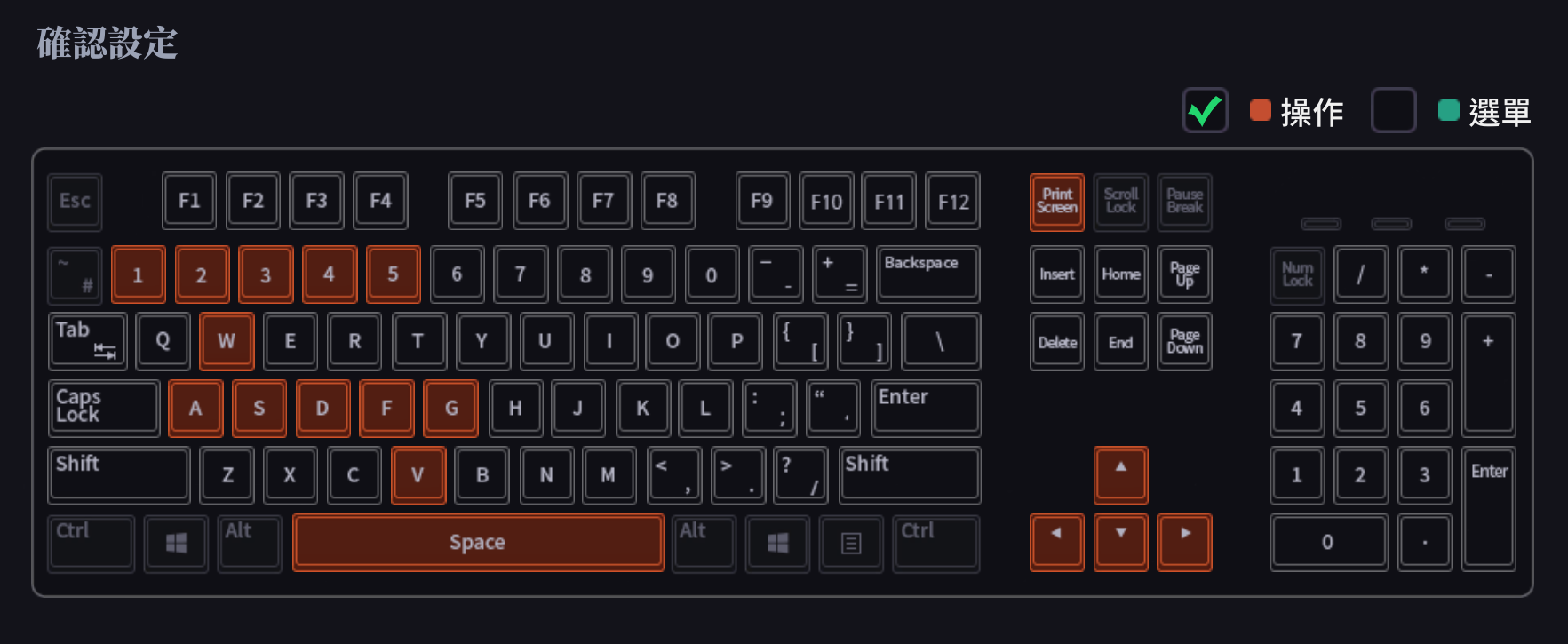This screenshot has width=1568, height=644.
Task: Click the up arrow key
Action: pos(1120,475)
